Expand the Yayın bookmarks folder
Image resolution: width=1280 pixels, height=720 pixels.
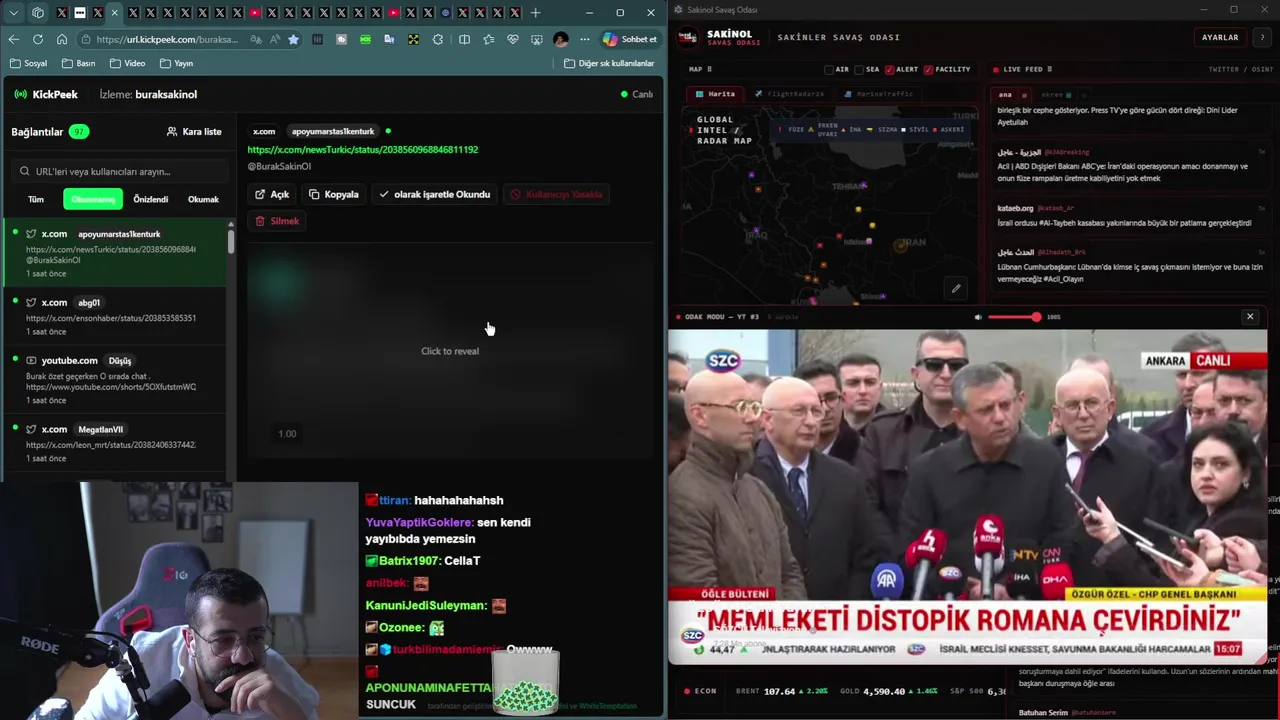(177, 63)
